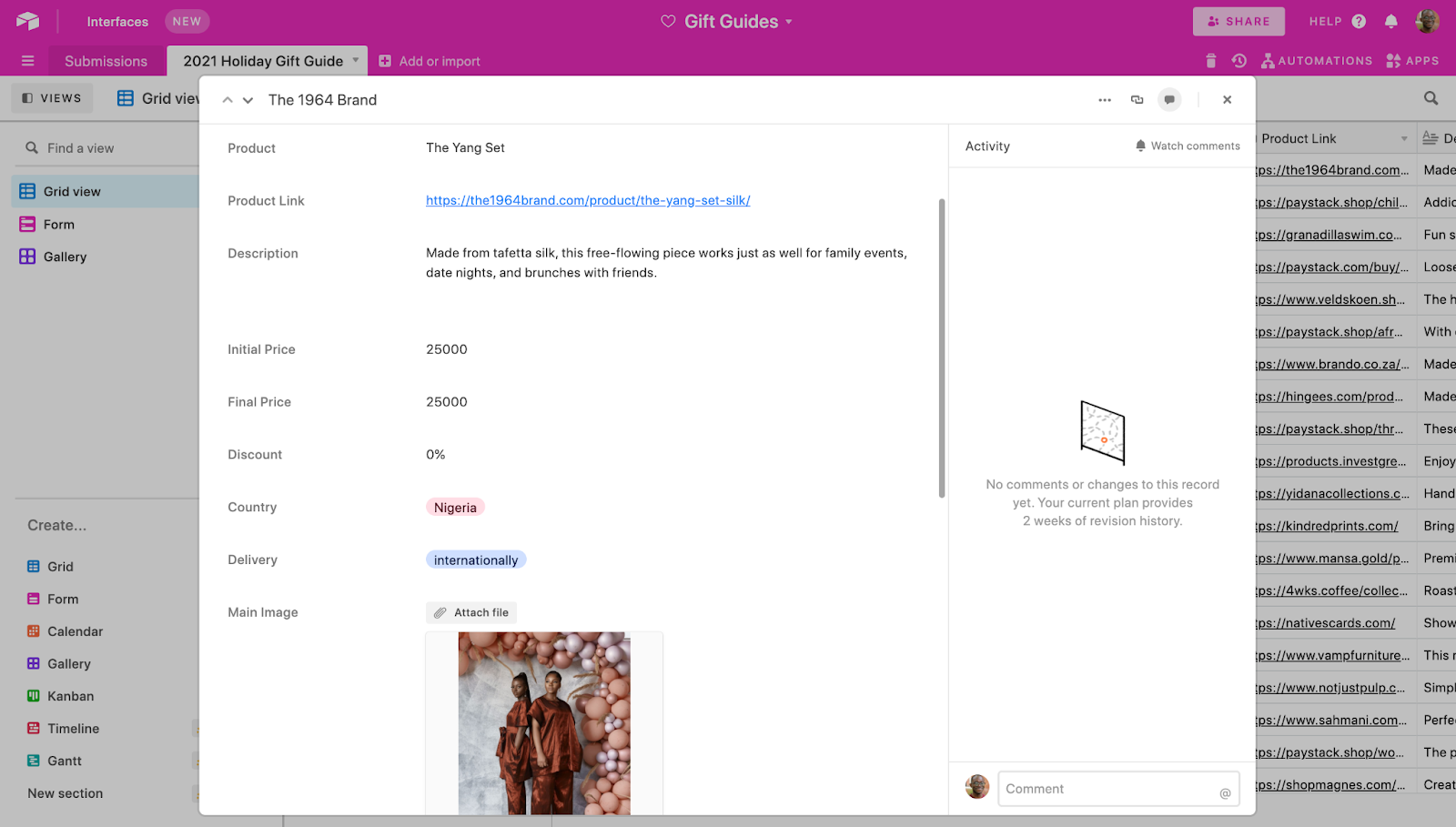Open the main image thumbnail
The width and height of the screenshot is (1456, 827).
pyautogui.click(x=544, y=723)
